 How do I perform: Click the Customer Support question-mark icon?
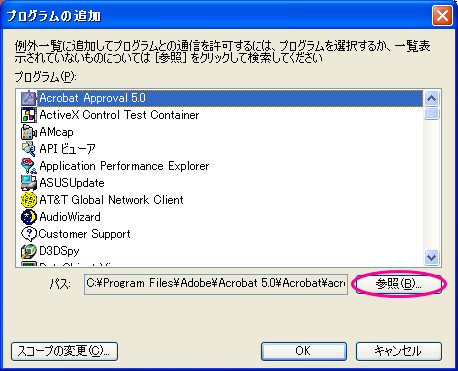[x=29, y=234]
